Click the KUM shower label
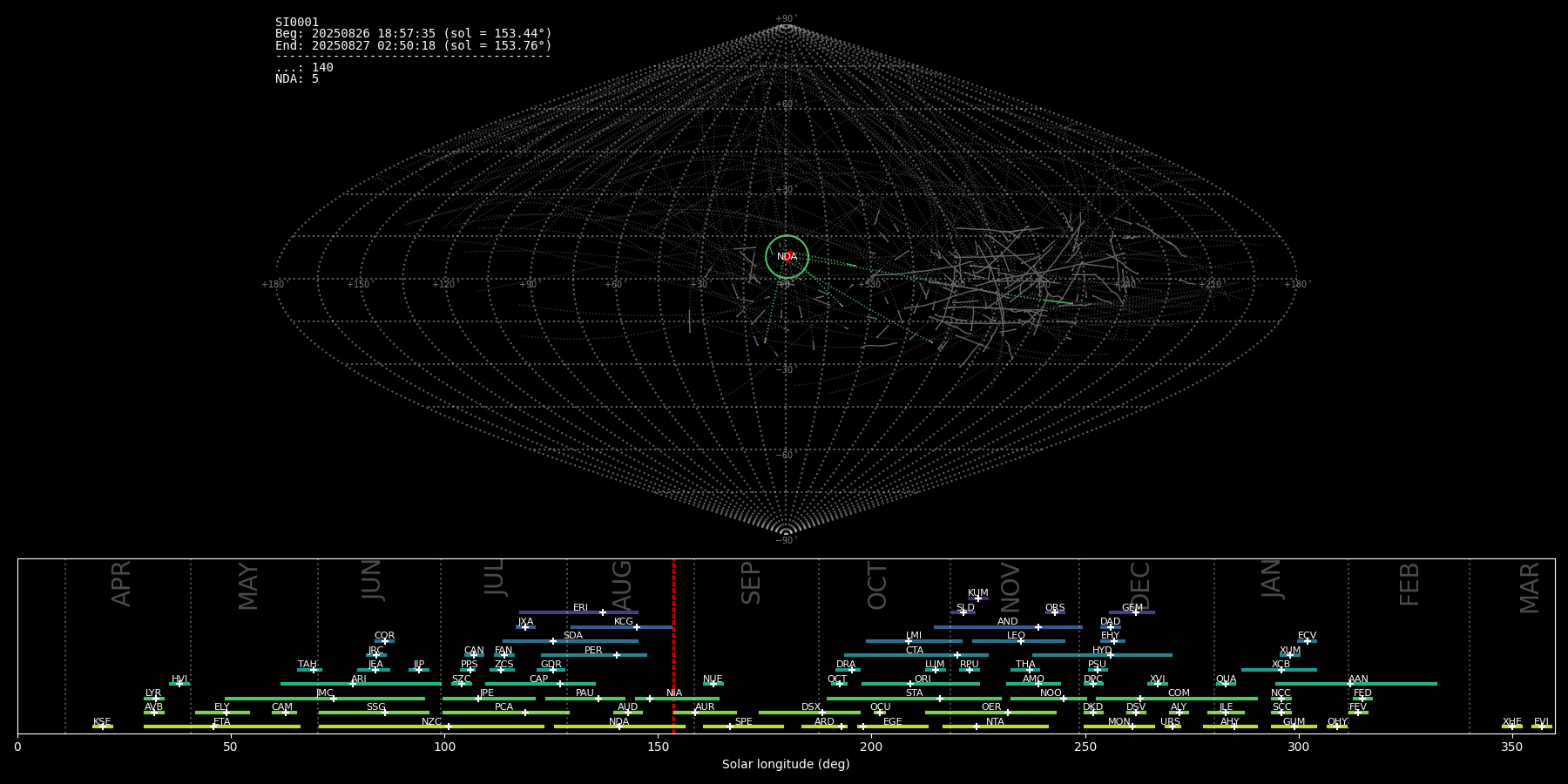This screenshot has width=1568, height=784. pos(978,593)
